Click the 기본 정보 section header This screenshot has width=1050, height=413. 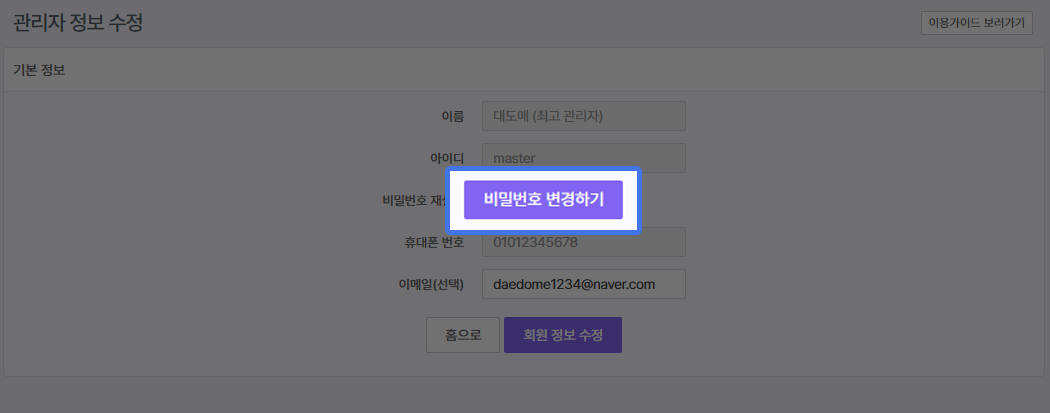[x=39, y=71]
